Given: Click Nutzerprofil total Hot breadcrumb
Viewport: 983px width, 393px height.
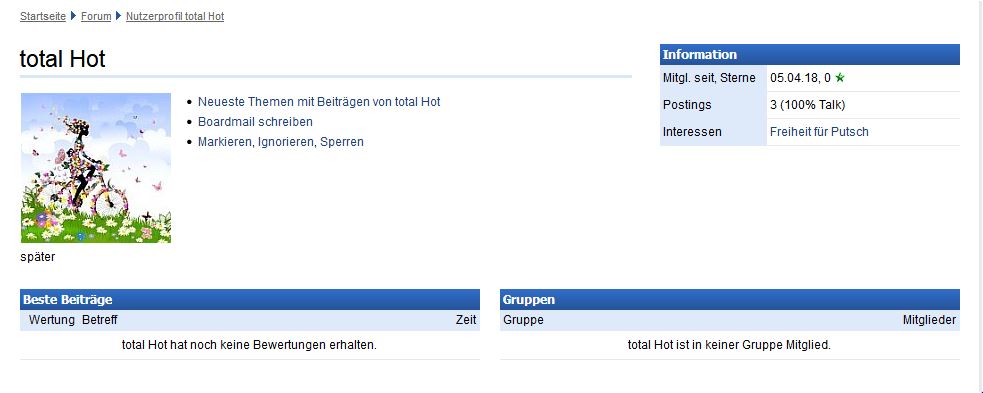Looking at the screenshot, I should coord(175,16).
